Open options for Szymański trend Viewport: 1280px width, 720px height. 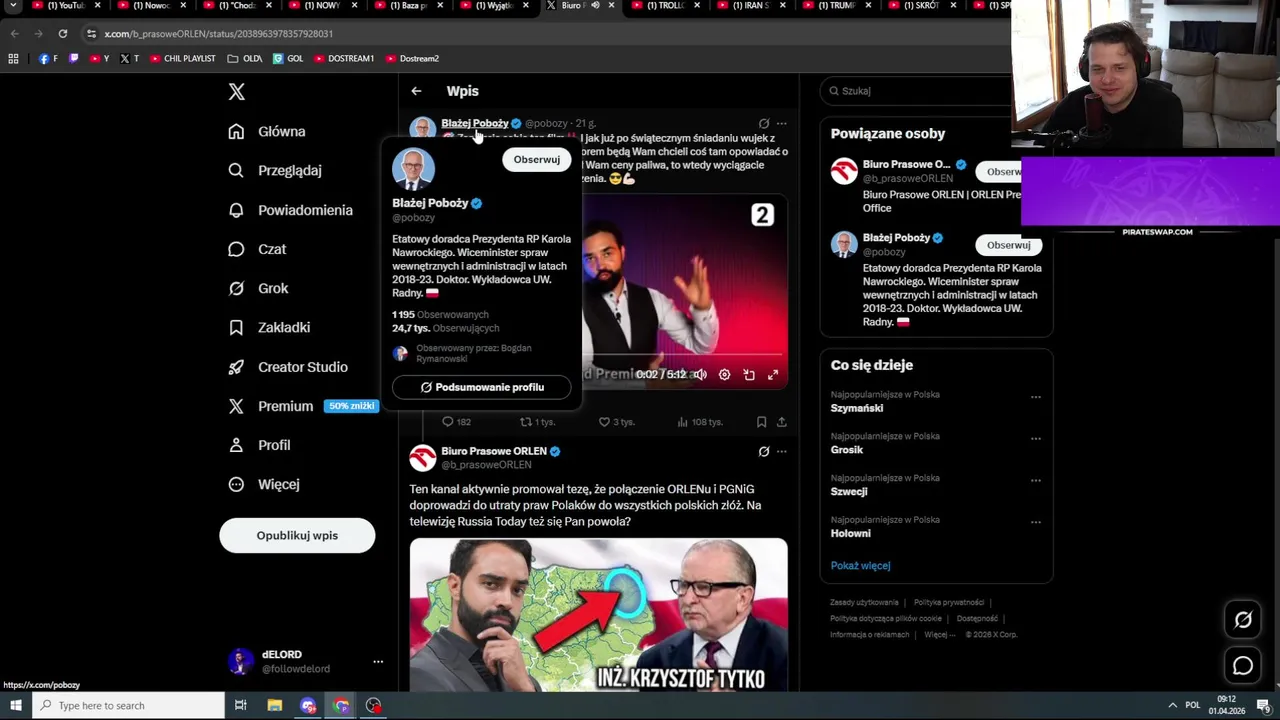pos(1036,397)
